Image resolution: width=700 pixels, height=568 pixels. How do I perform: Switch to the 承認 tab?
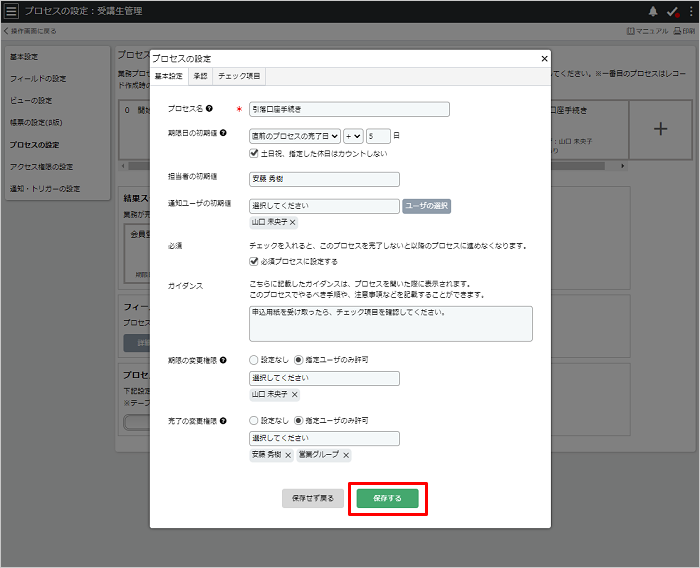click(200, 76)
